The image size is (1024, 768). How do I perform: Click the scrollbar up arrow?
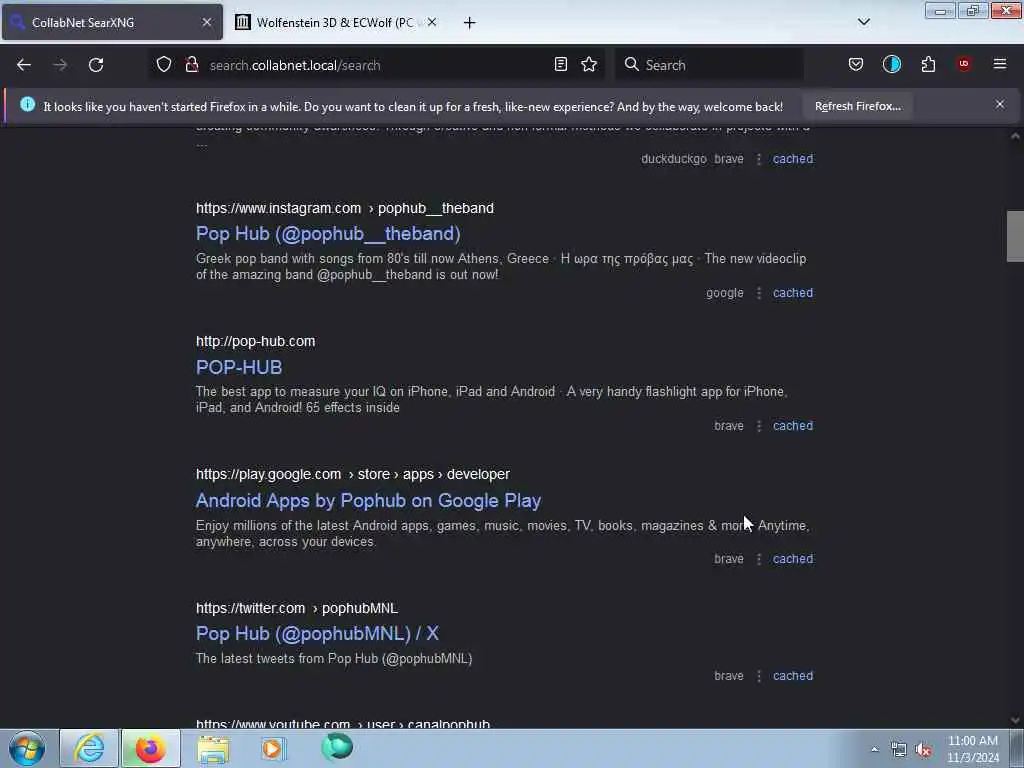[1015, 136]
